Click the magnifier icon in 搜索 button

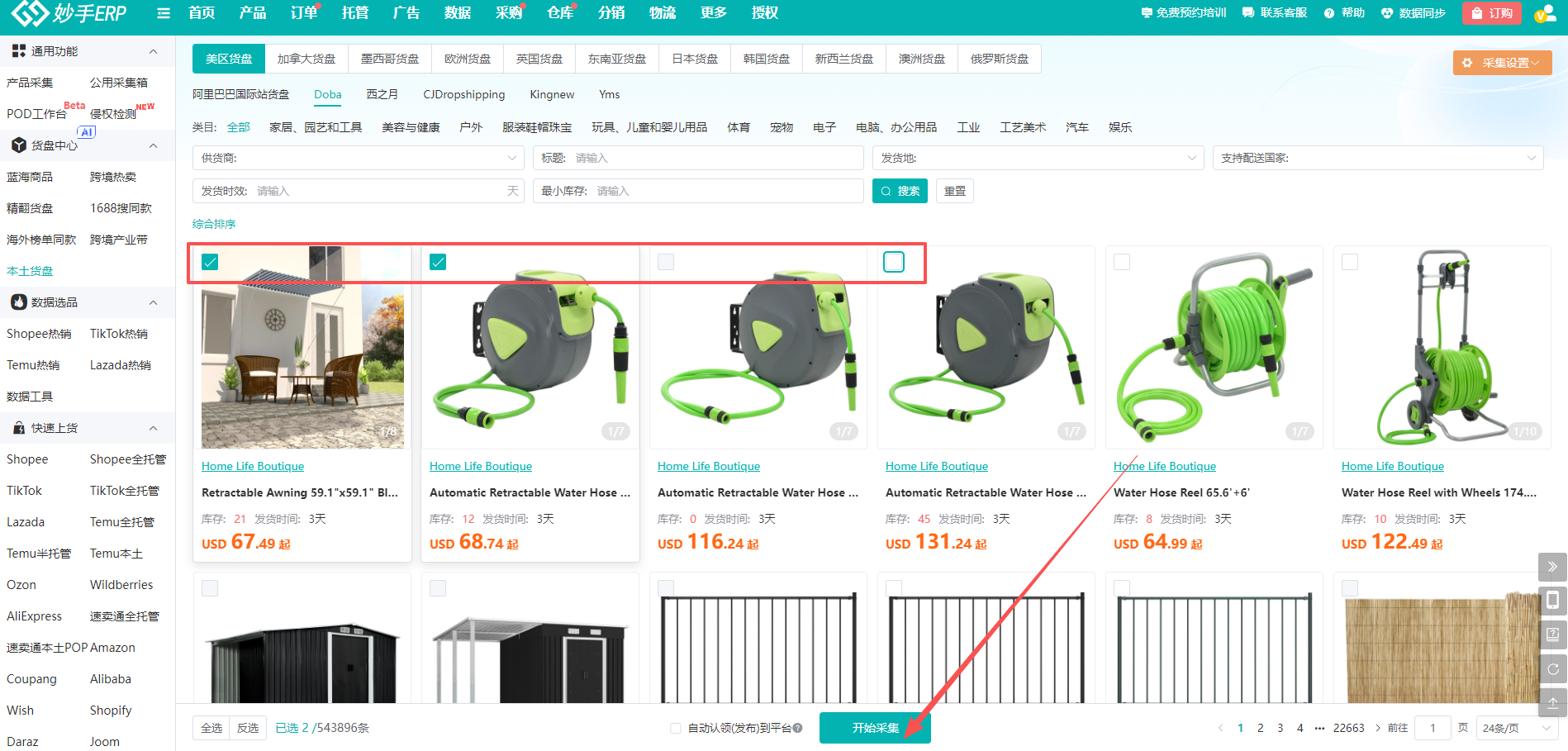tap(886, 191)
